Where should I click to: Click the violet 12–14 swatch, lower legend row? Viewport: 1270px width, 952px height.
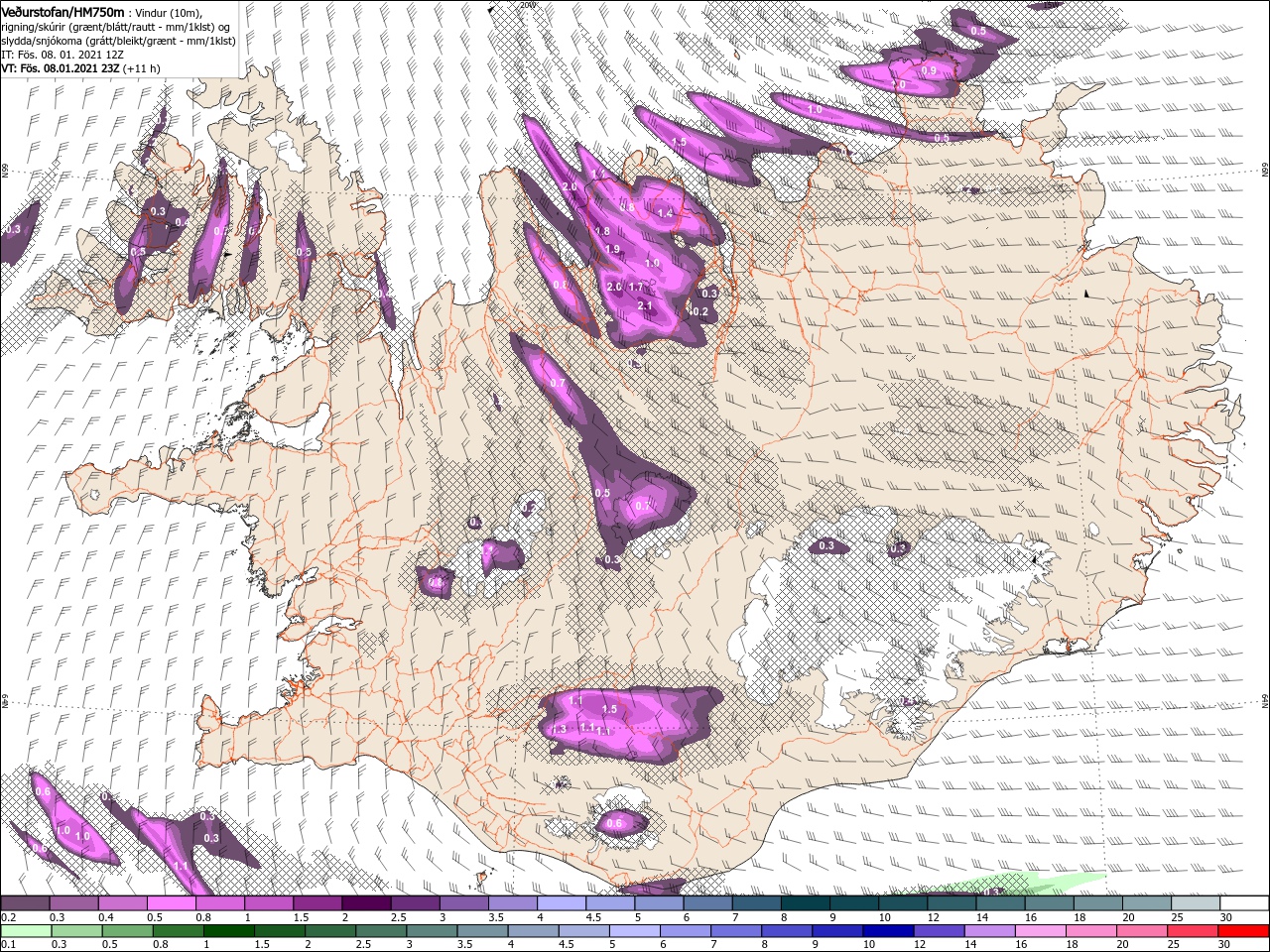(938, 930)
